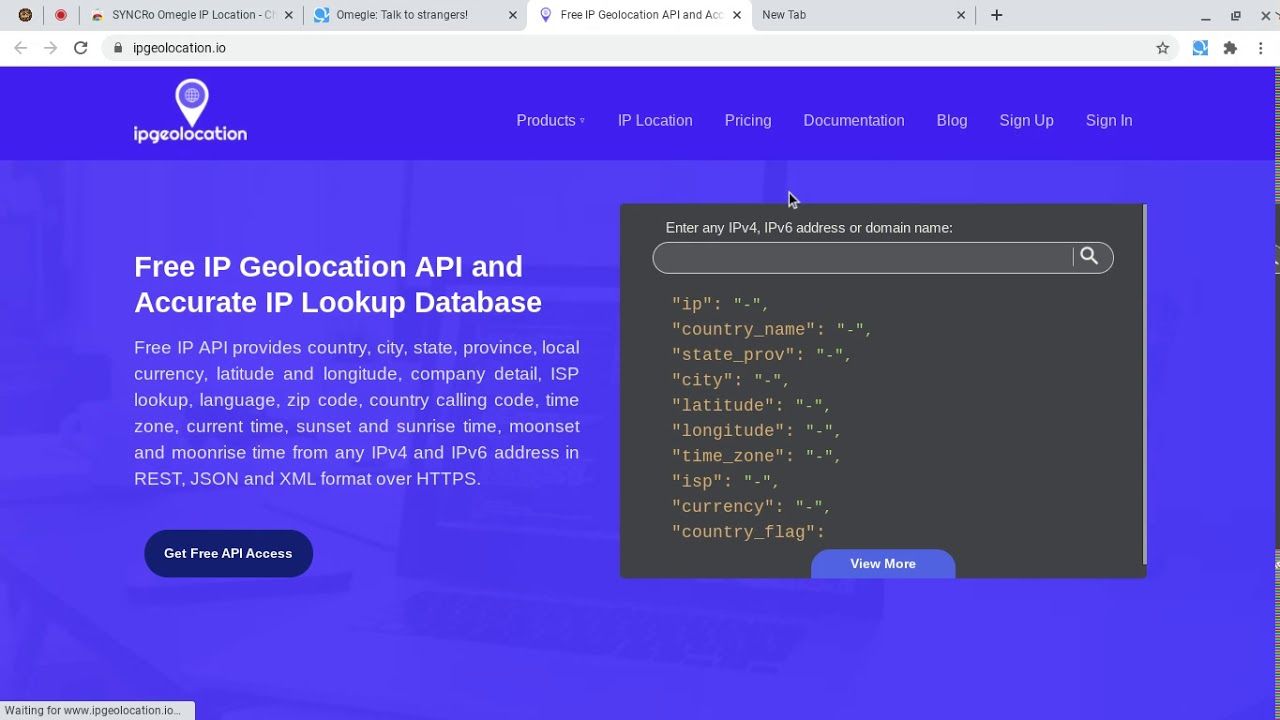The width and height of the screenshot is (1280, 720).
Task: Minimize the Chrome window
Action: coord(1206,16)
